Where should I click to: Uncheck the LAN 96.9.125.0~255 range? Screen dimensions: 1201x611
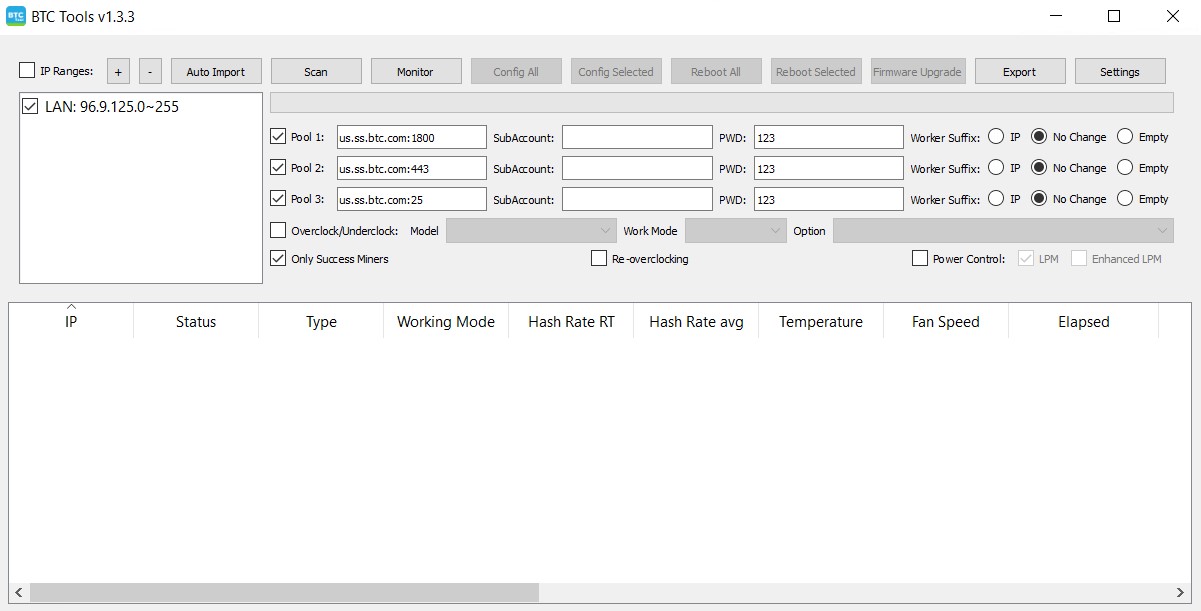(30, 106)
